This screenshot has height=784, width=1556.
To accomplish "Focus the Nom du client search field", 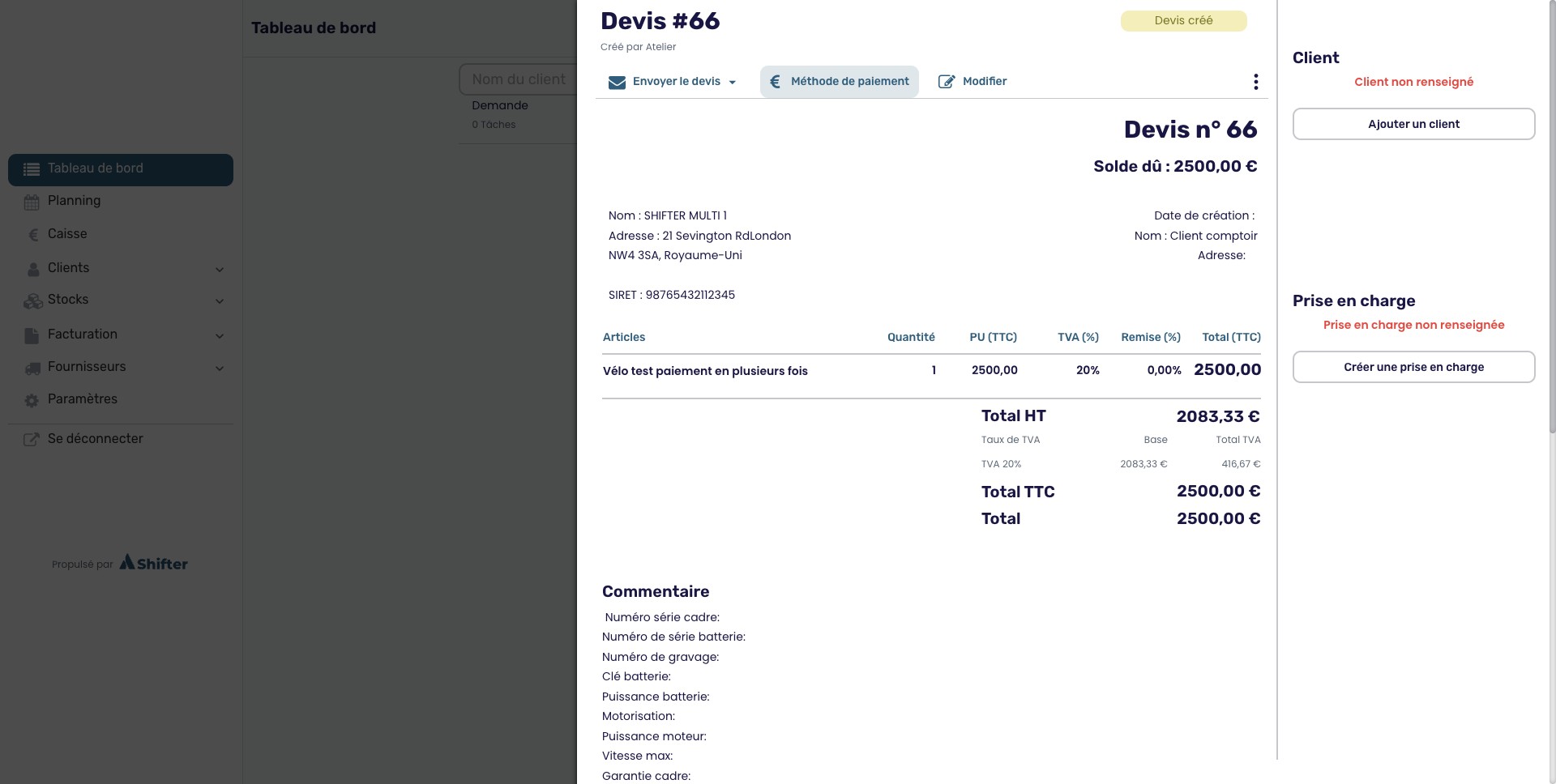I will [518, 79].
